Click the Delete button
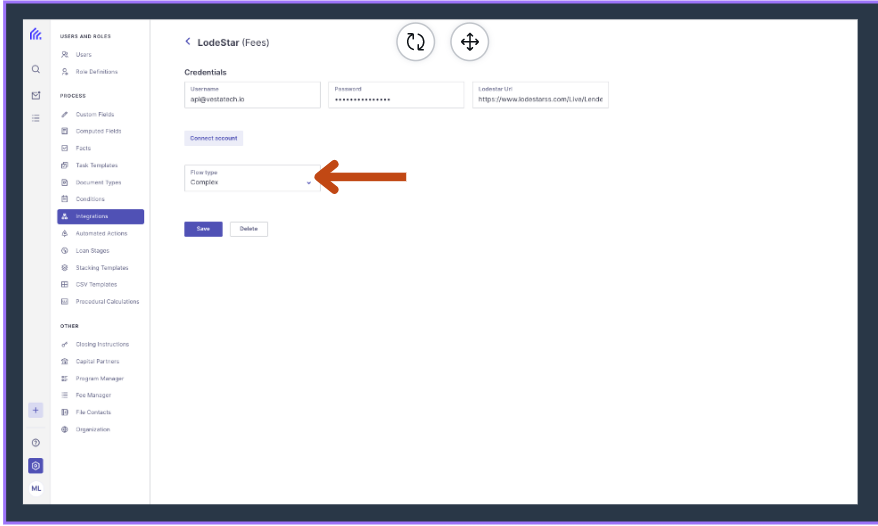Viewport: 878px width, 526px height. pos(249,229)
